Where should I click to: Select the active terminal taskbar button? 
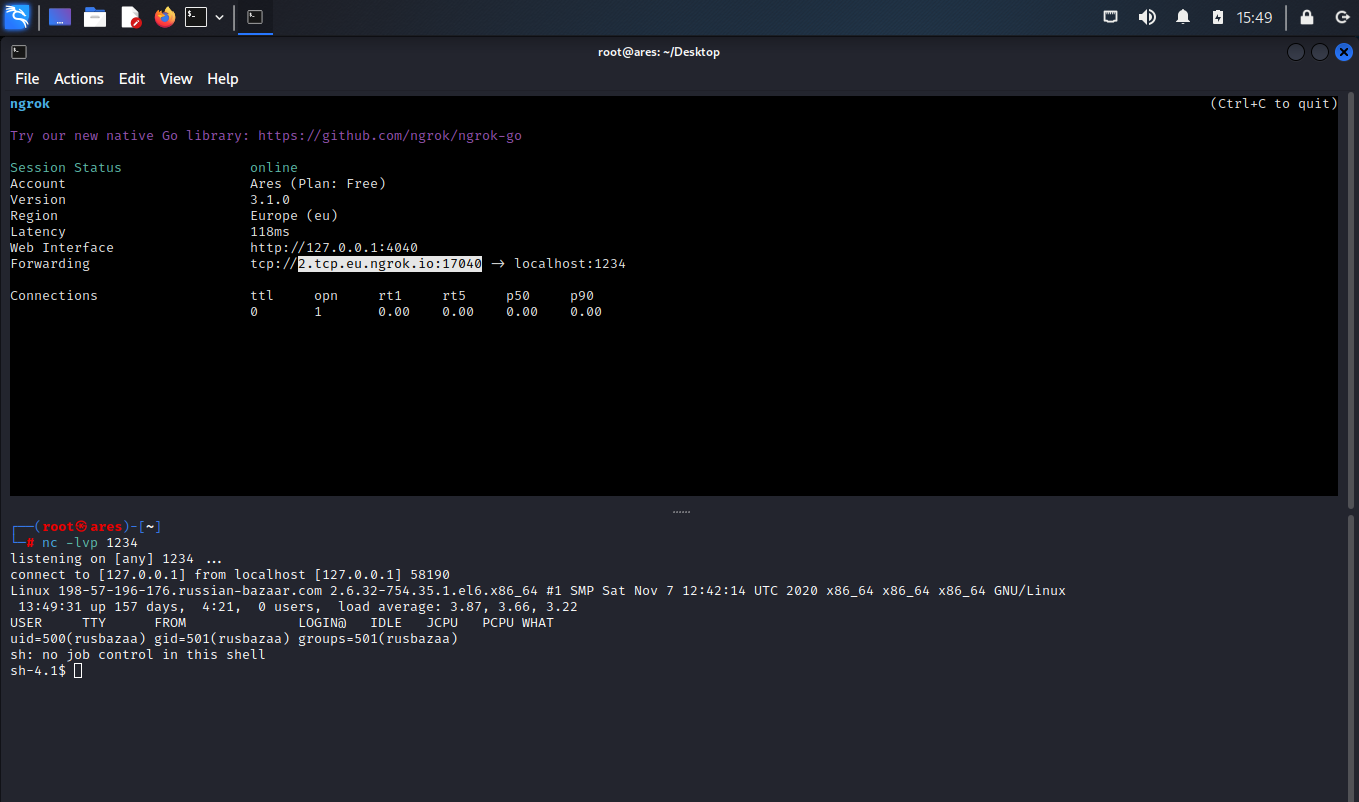[256, 17]
